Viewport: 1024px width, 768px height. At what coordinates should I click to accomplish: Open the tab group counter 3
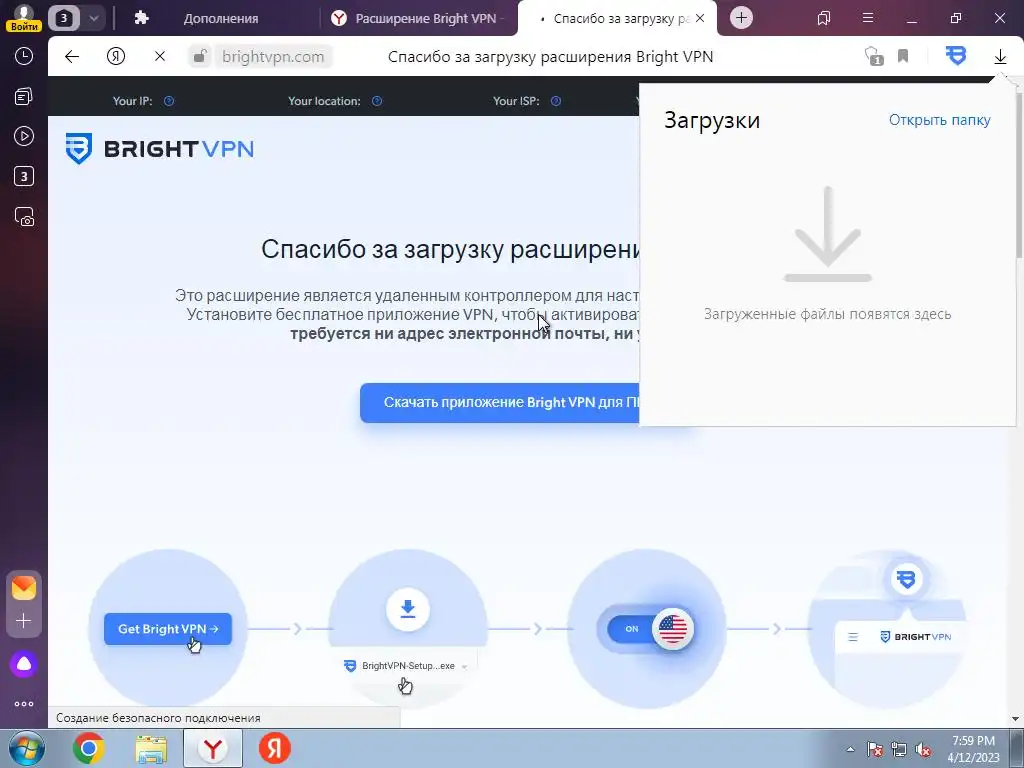[63, 18]
